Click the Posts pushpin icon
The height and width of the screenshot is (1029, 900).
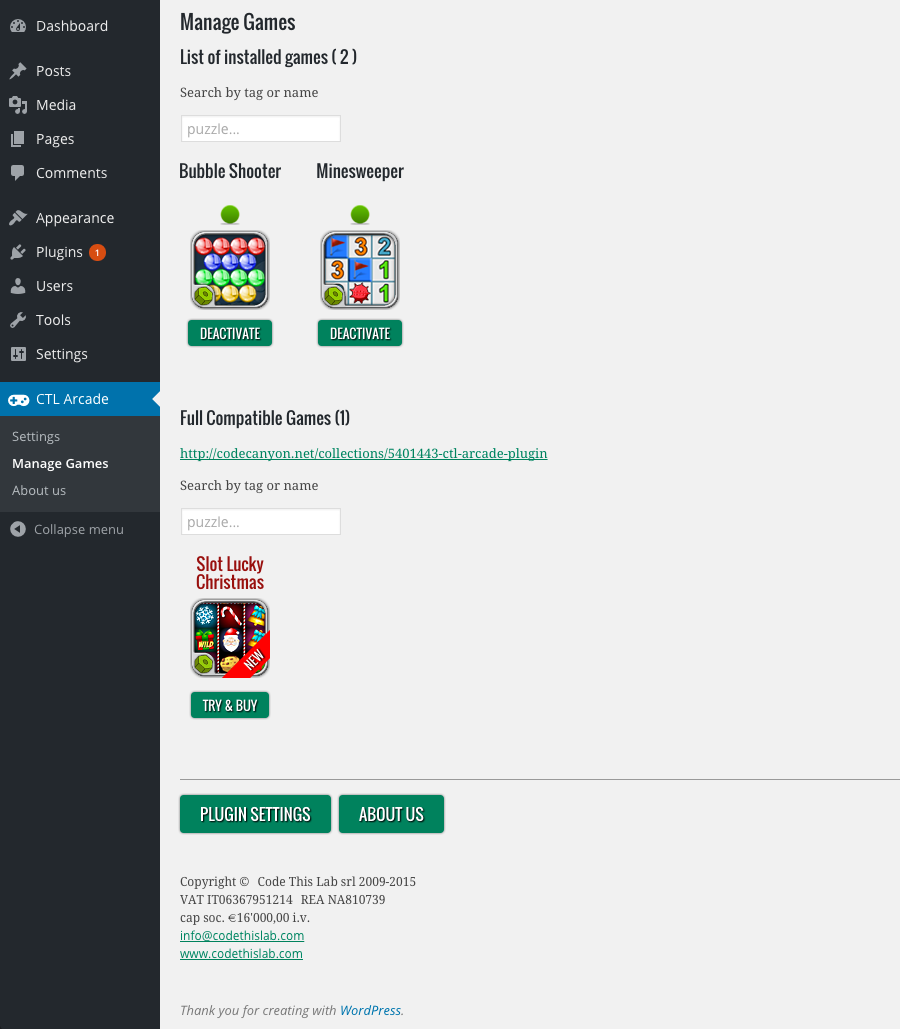[x=18, y=71]
